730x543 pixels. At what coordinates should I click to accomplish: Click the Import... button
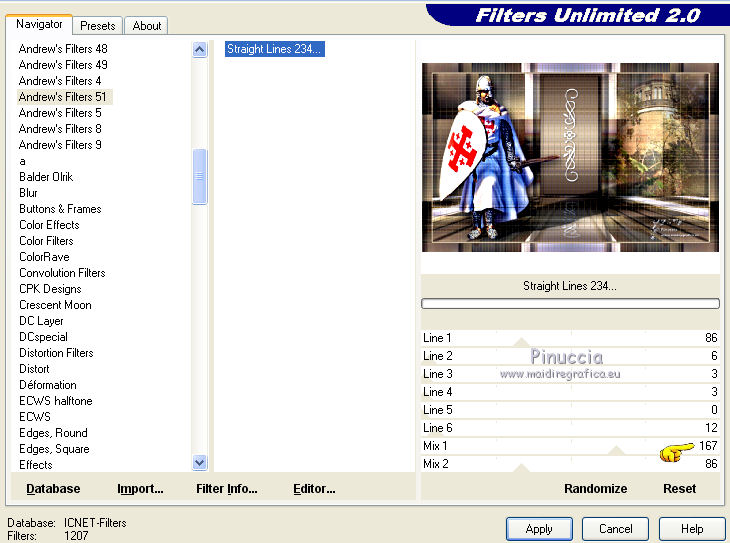[140, 489]
